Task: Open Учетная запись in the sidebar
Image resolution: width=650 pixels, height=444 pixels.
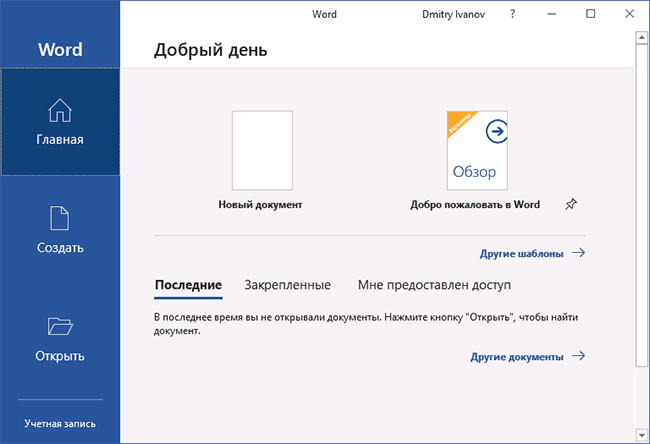Action: tap(60, 423)
